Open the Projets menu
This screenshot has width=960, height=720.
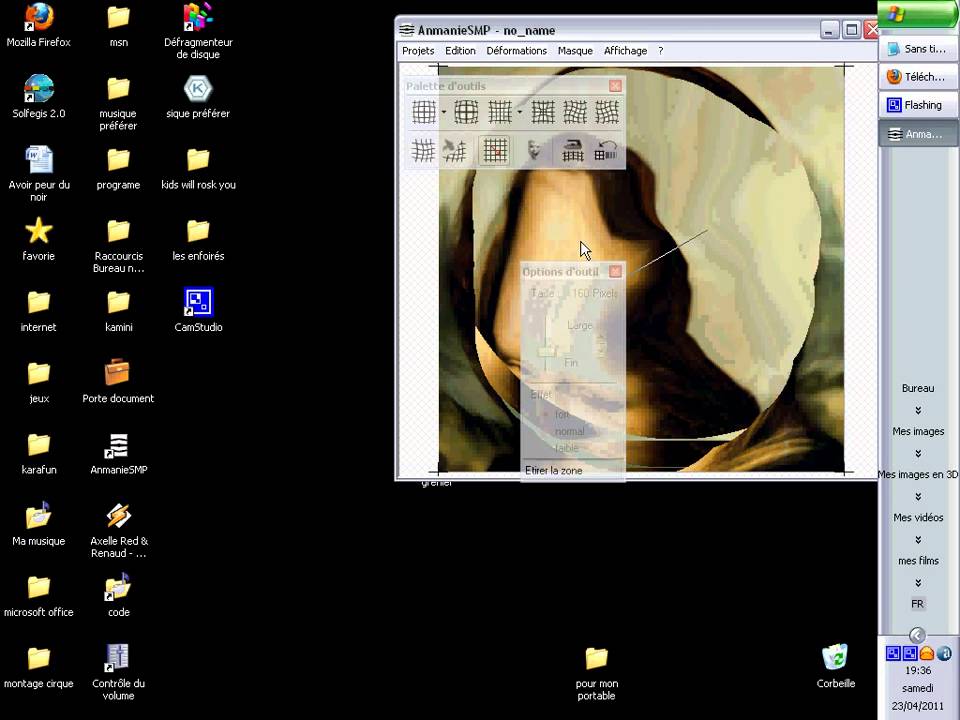[x=418, y=51]
